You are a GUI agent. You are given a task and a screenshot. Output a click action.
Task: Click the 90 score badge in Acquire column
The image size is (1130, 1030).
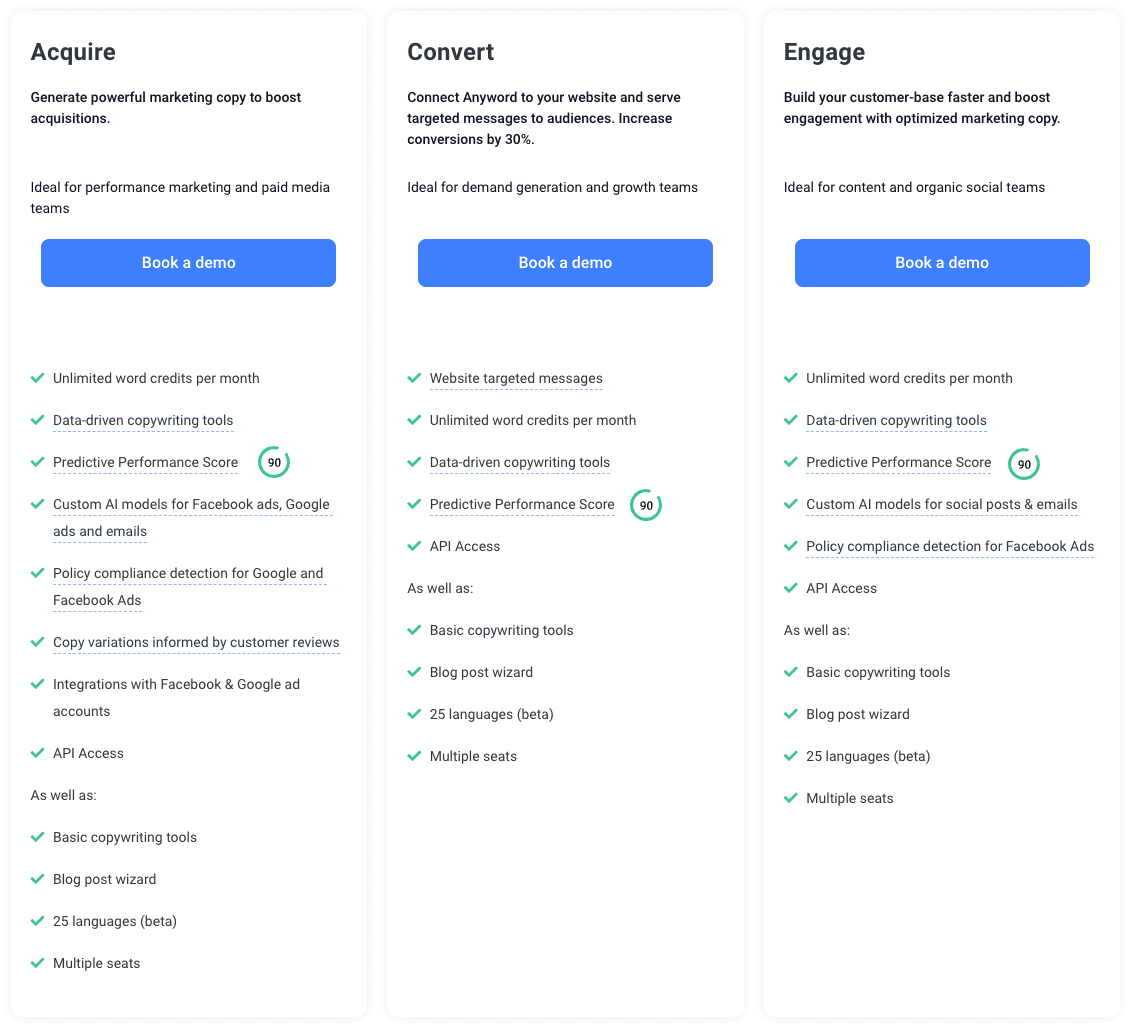[274, 463]
